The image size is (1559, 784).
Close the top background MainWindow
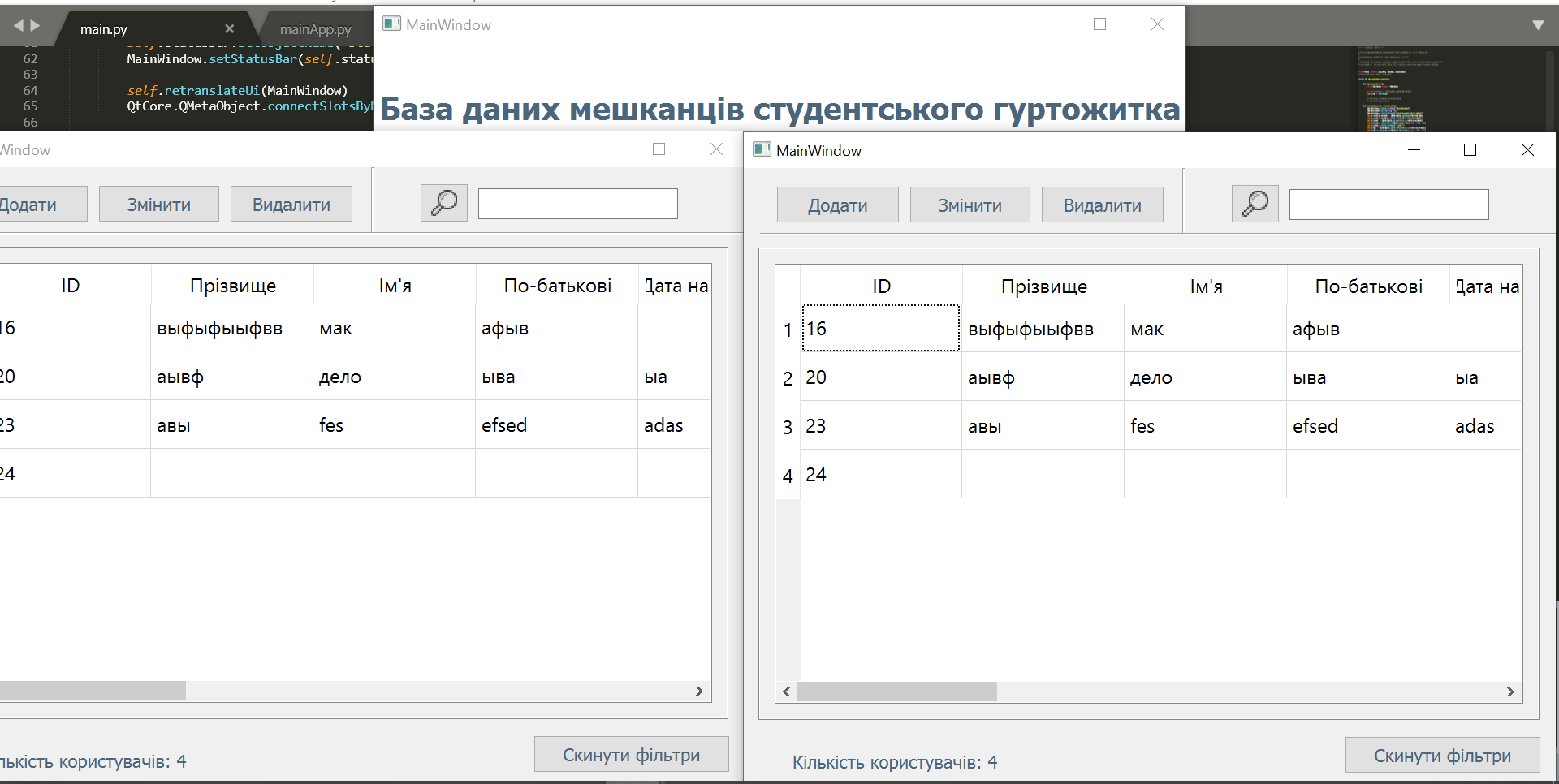(x=1157, y=24)
